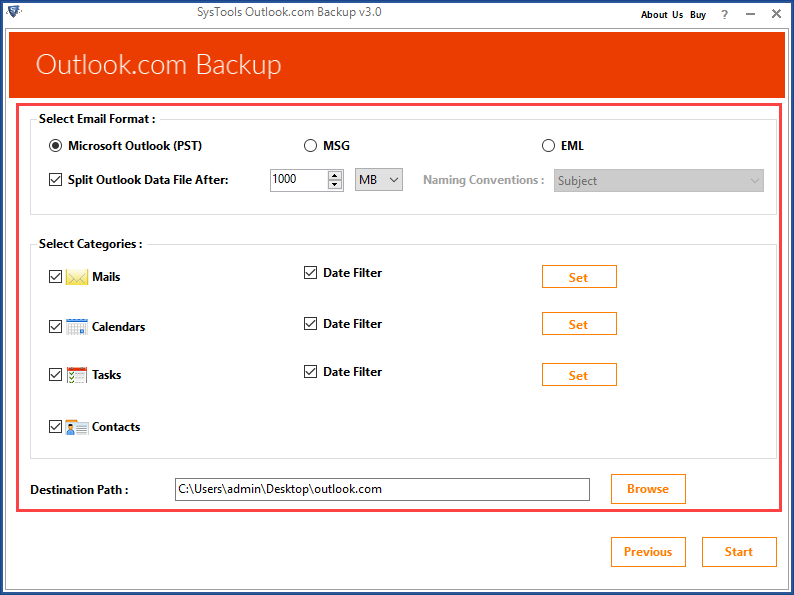The image size is (794, 595).
Task: Click the Mails envelope icon
Action: [x=77, y=276]
